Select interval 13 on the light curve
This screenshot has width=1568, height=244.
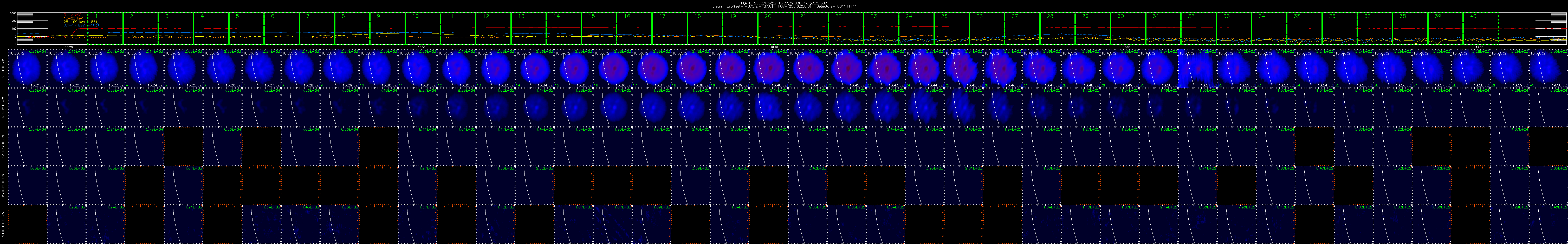[x=528, y=29]
